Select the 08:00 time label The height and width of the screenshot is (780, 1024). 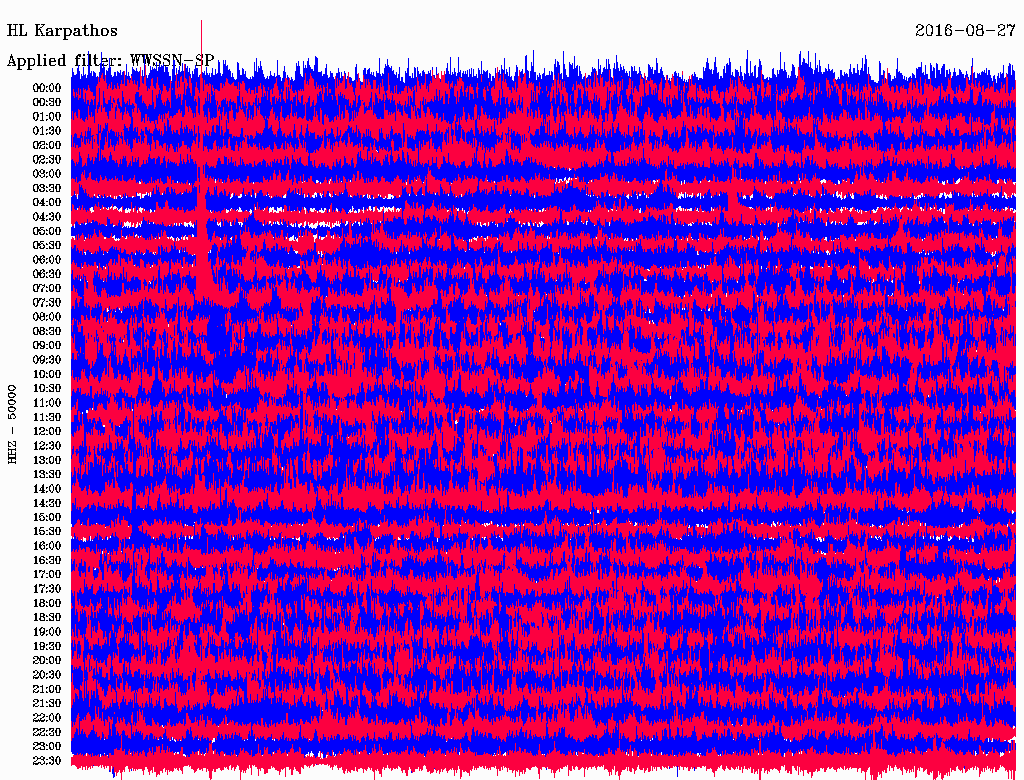click(47, 317)
